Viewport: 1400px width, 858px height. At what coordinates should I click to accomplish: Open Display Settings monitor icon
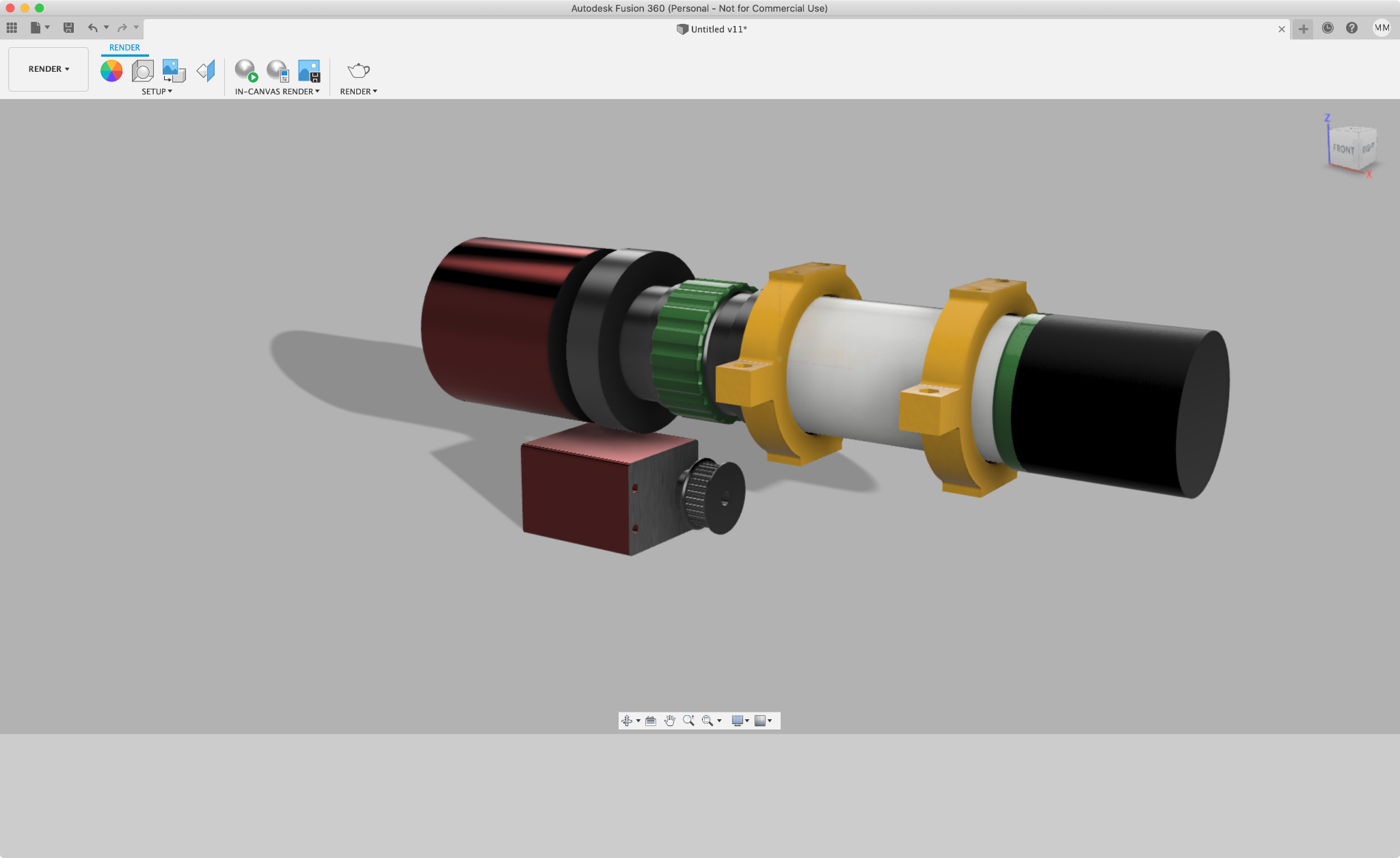[x=737, y=721]
